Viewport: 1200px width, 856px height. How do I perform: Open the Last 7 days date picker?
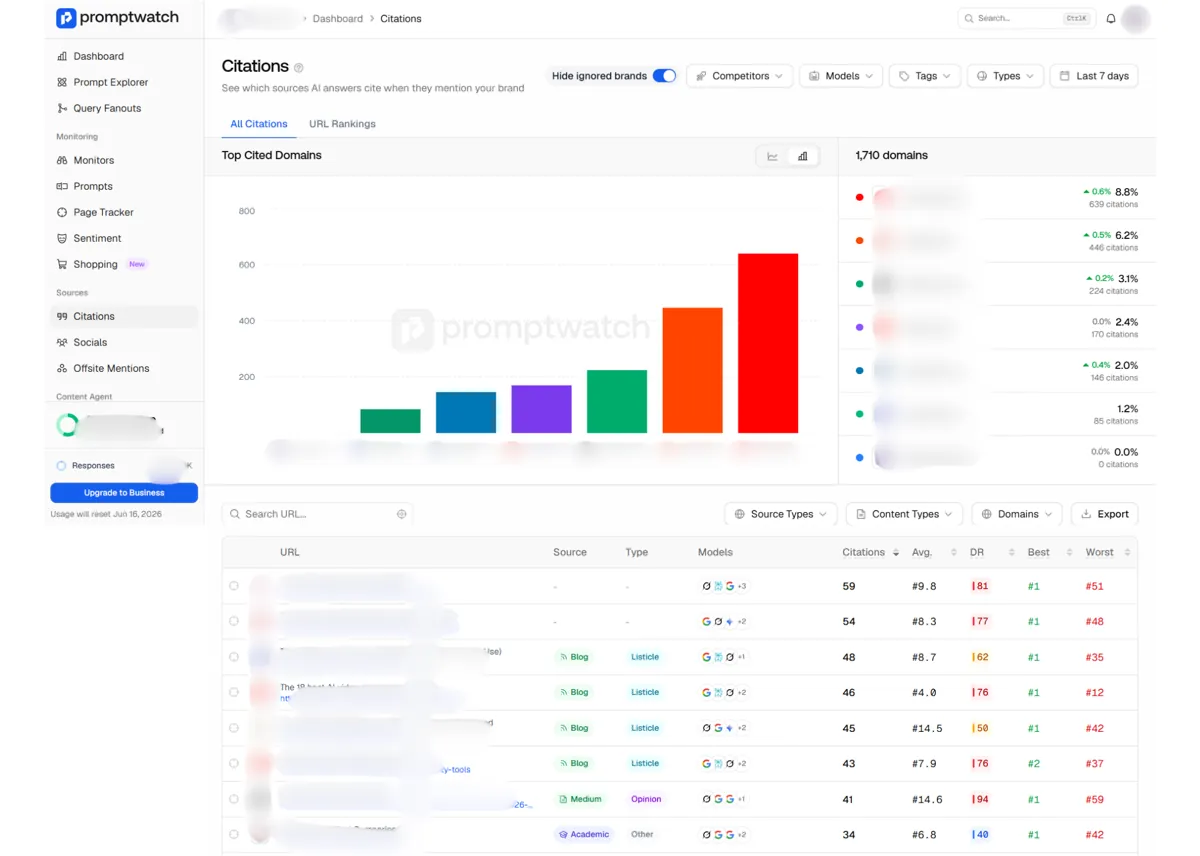pos(1094,76)
